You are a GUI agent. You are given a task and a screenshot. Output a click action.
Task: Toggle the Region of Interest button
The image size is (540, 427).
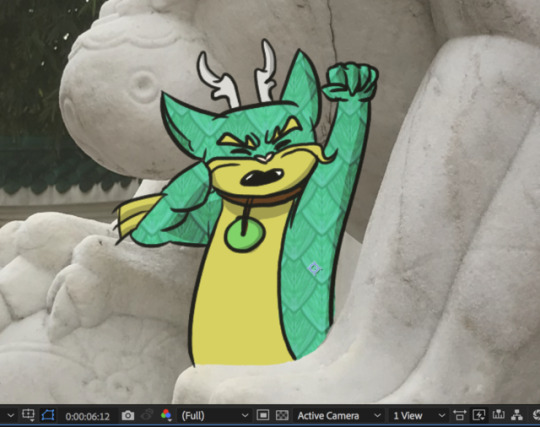263,415
